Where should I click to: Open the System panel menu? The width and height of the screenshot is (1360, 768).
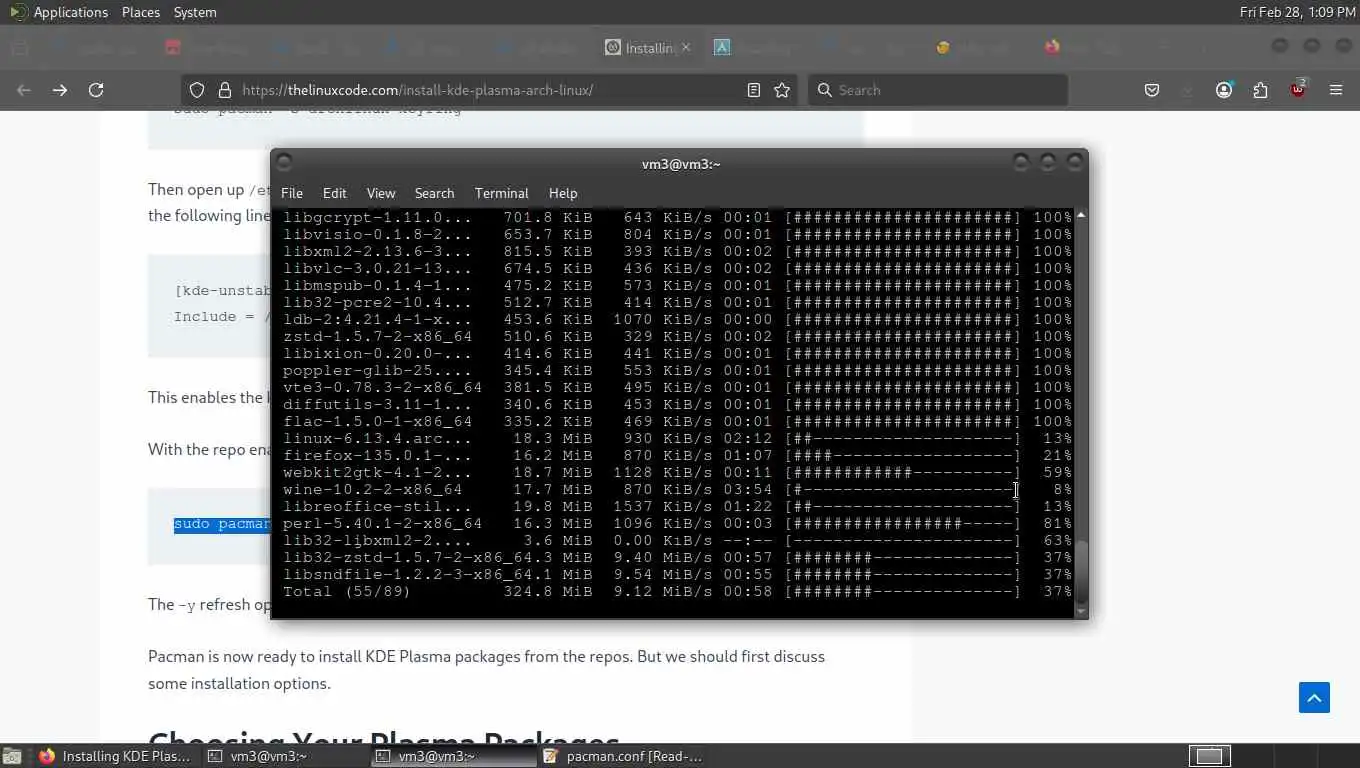[195, 12]
